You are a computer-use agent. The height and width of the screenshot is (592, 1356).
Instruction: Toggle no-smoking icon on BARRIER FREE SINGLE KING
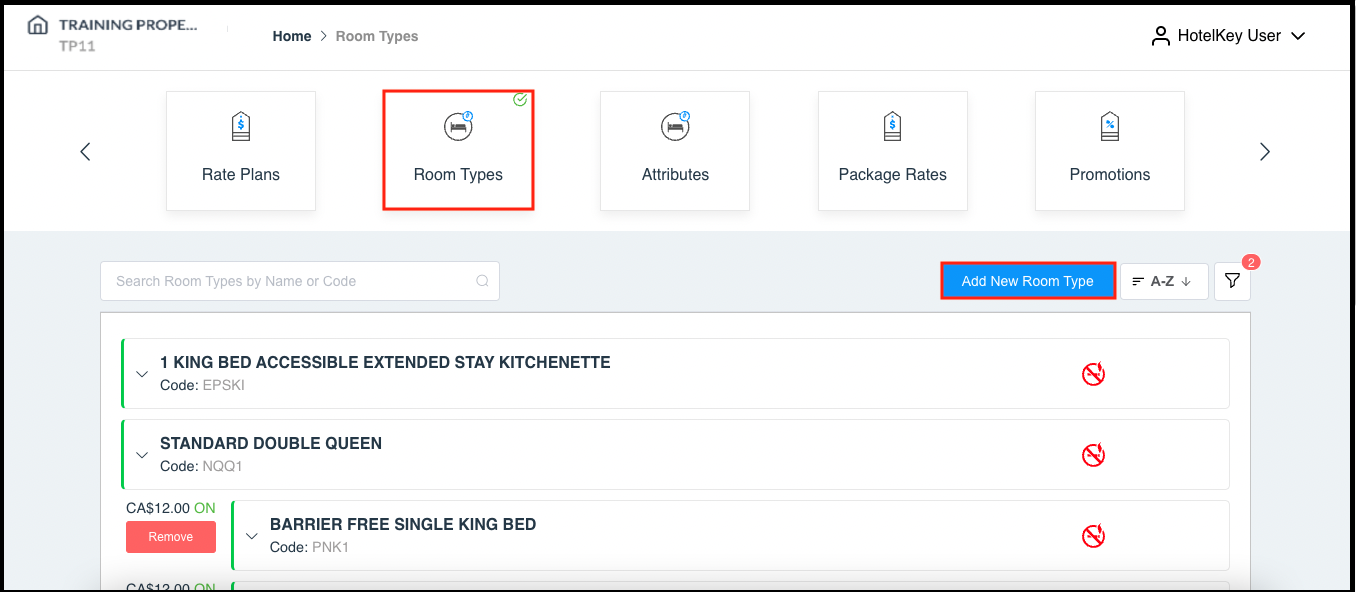pyautogui.click(x=1093, y=535)
